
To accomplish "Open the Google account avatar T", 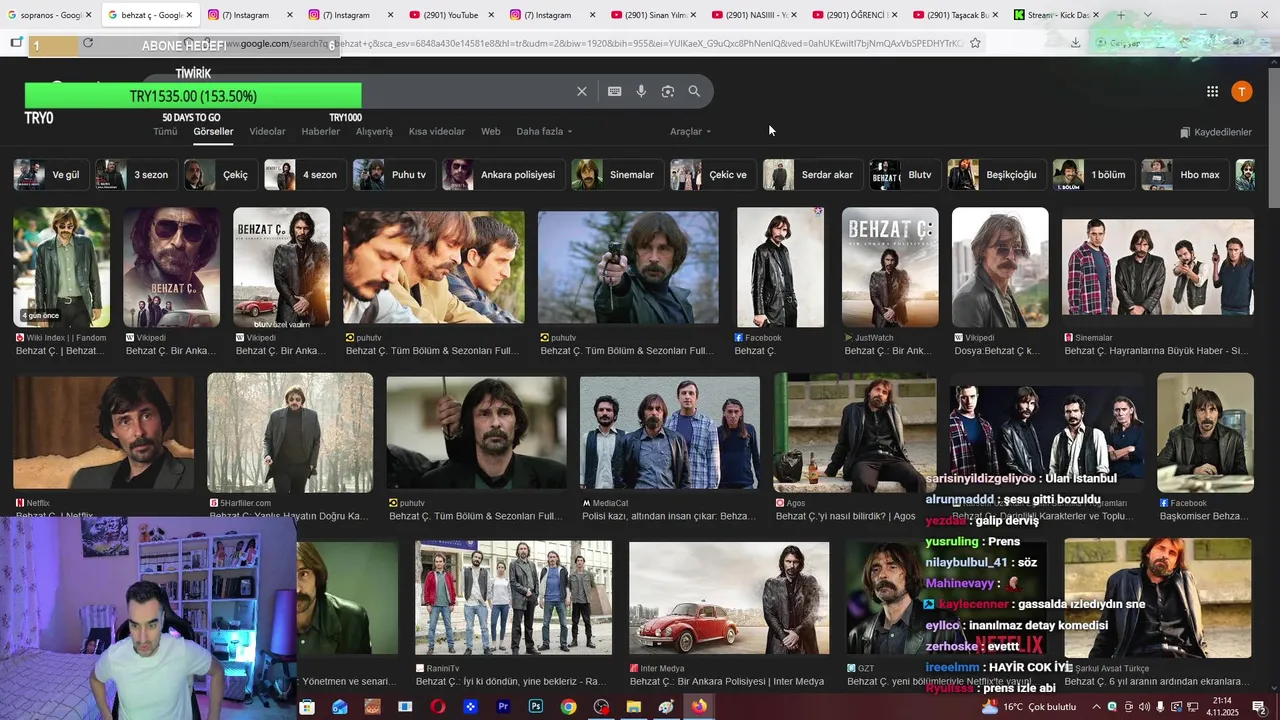I will click(1242, 91).
